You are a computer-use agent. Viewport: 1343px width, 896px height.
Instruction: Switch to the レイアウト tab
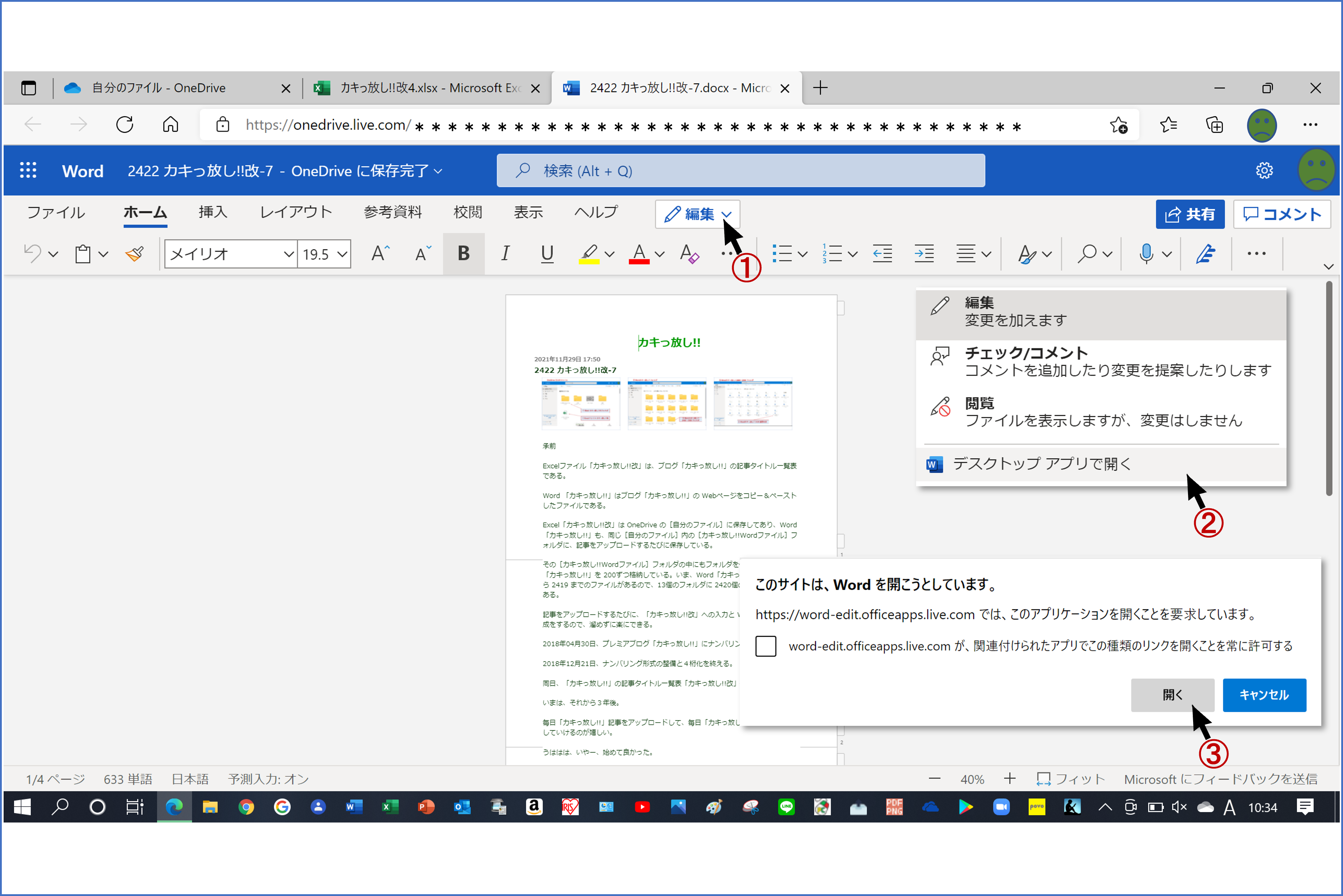click(296, 212)
